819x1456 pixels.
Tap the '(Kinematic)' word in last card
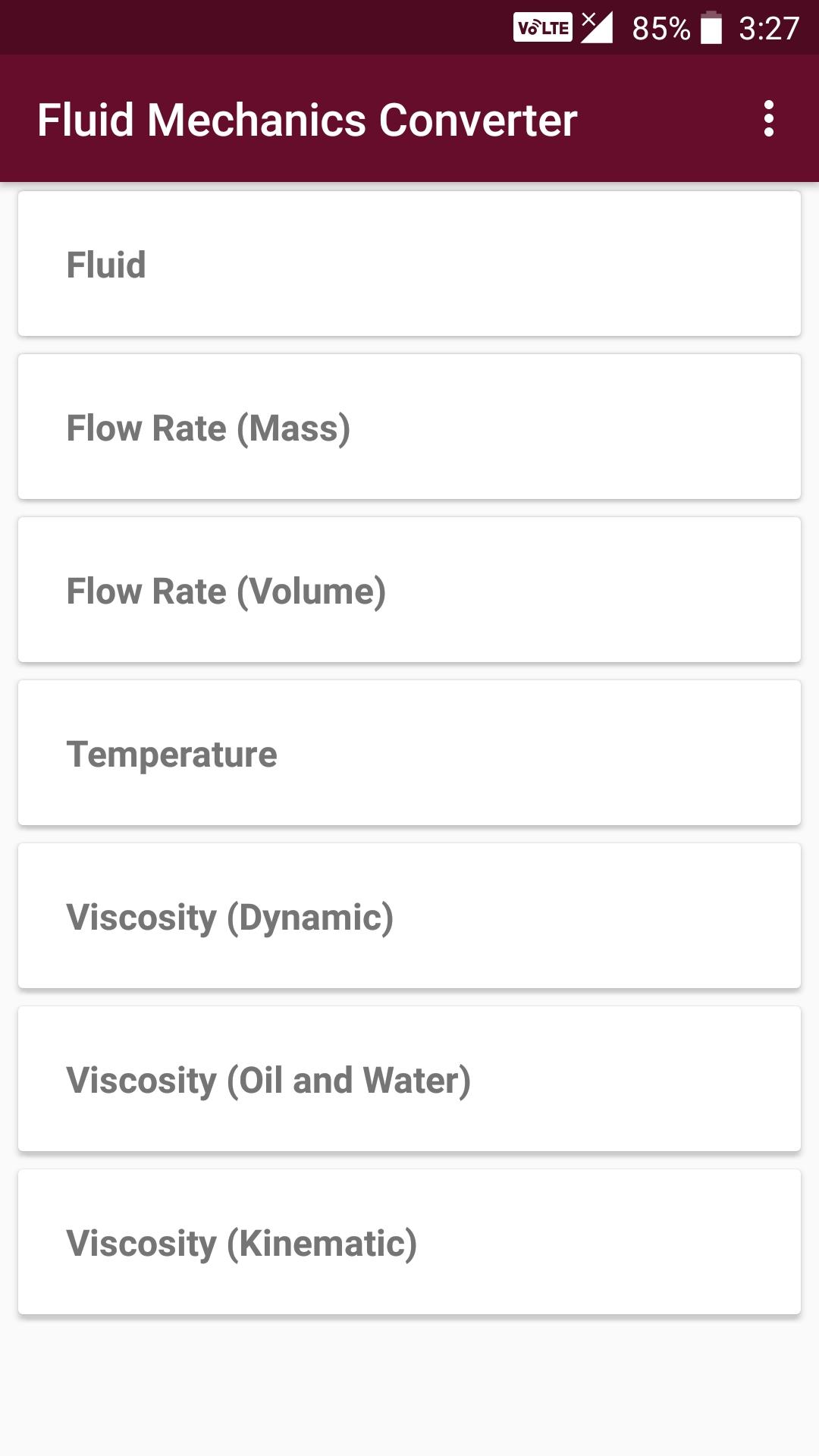tap(322, 1244)
